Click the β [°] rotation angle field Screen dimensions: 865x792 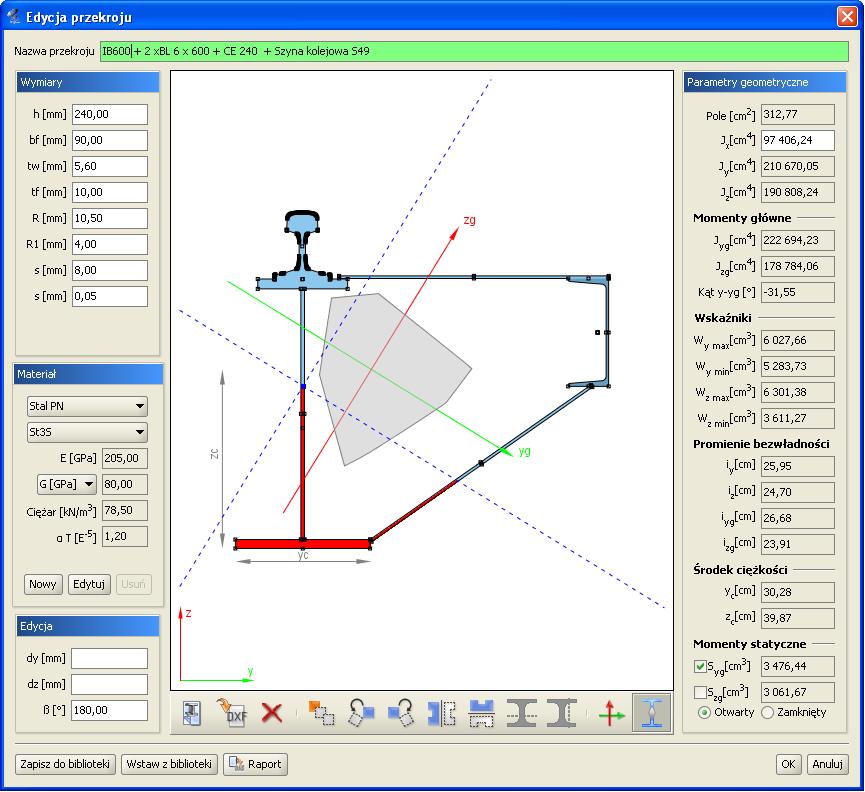click(x=109, y=710)
